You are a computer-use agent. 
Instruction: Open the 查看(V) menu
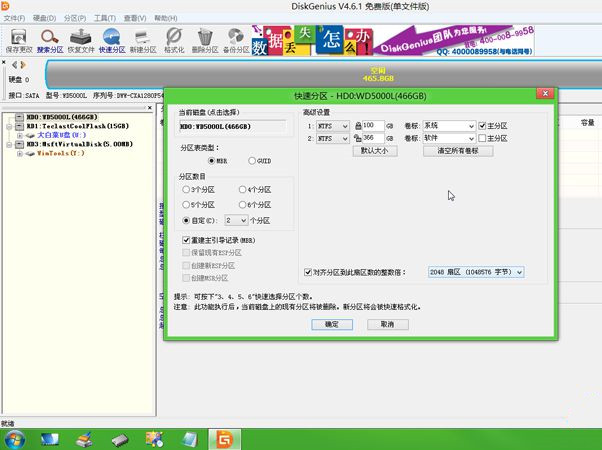[135, 18]
